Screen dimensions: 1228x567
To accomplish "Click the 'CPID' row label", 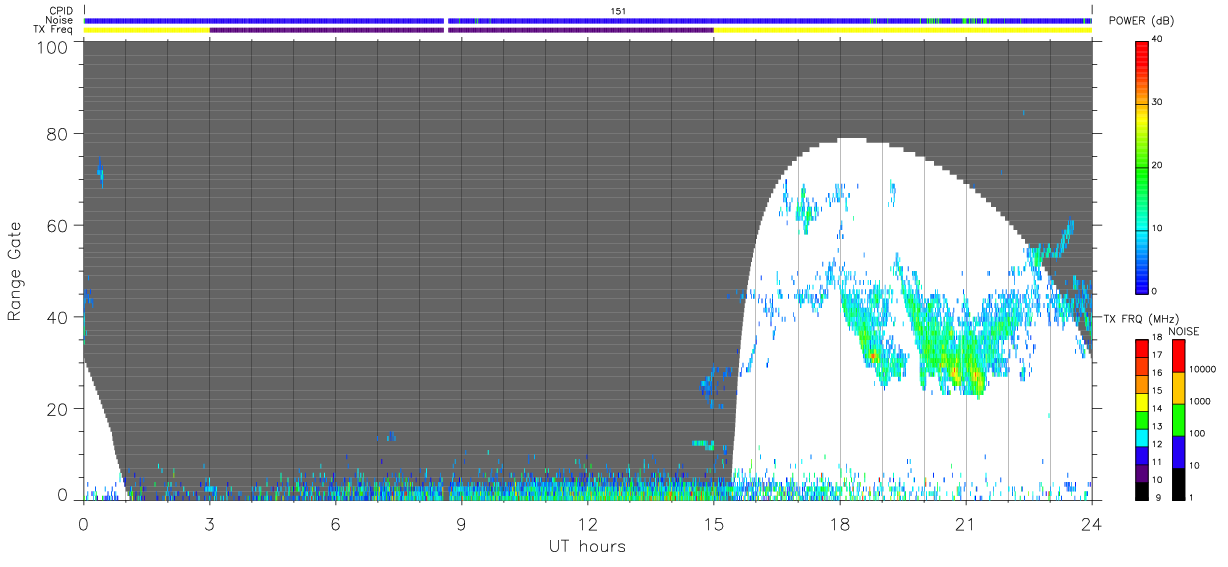I will (61, 10).
